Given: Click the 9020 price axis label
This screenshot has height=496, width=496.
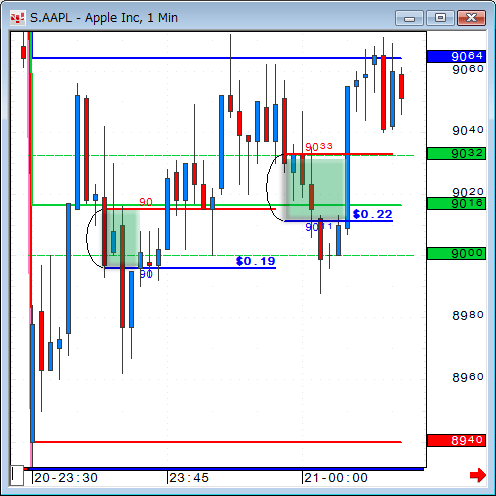Looking at the screenshot, I should tap(468, 192).
